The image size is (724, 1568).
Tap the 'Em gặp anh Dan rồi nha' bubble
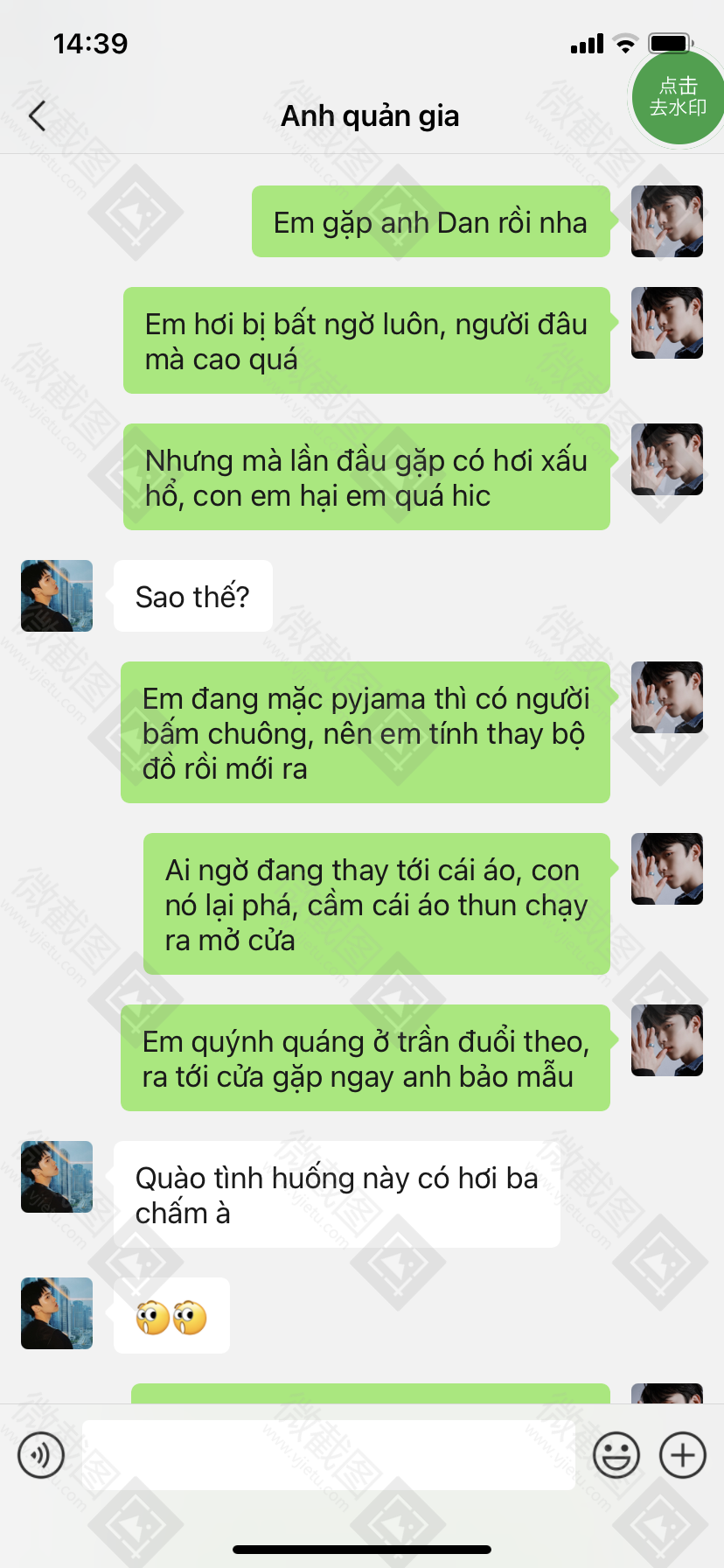431,221
